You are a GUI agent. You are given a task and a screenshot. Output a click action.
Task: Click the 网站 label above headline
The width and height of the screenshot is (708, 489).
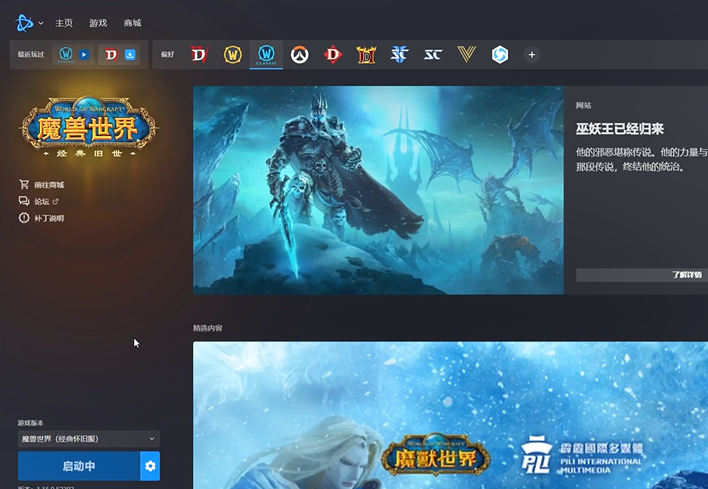point(583,105)
